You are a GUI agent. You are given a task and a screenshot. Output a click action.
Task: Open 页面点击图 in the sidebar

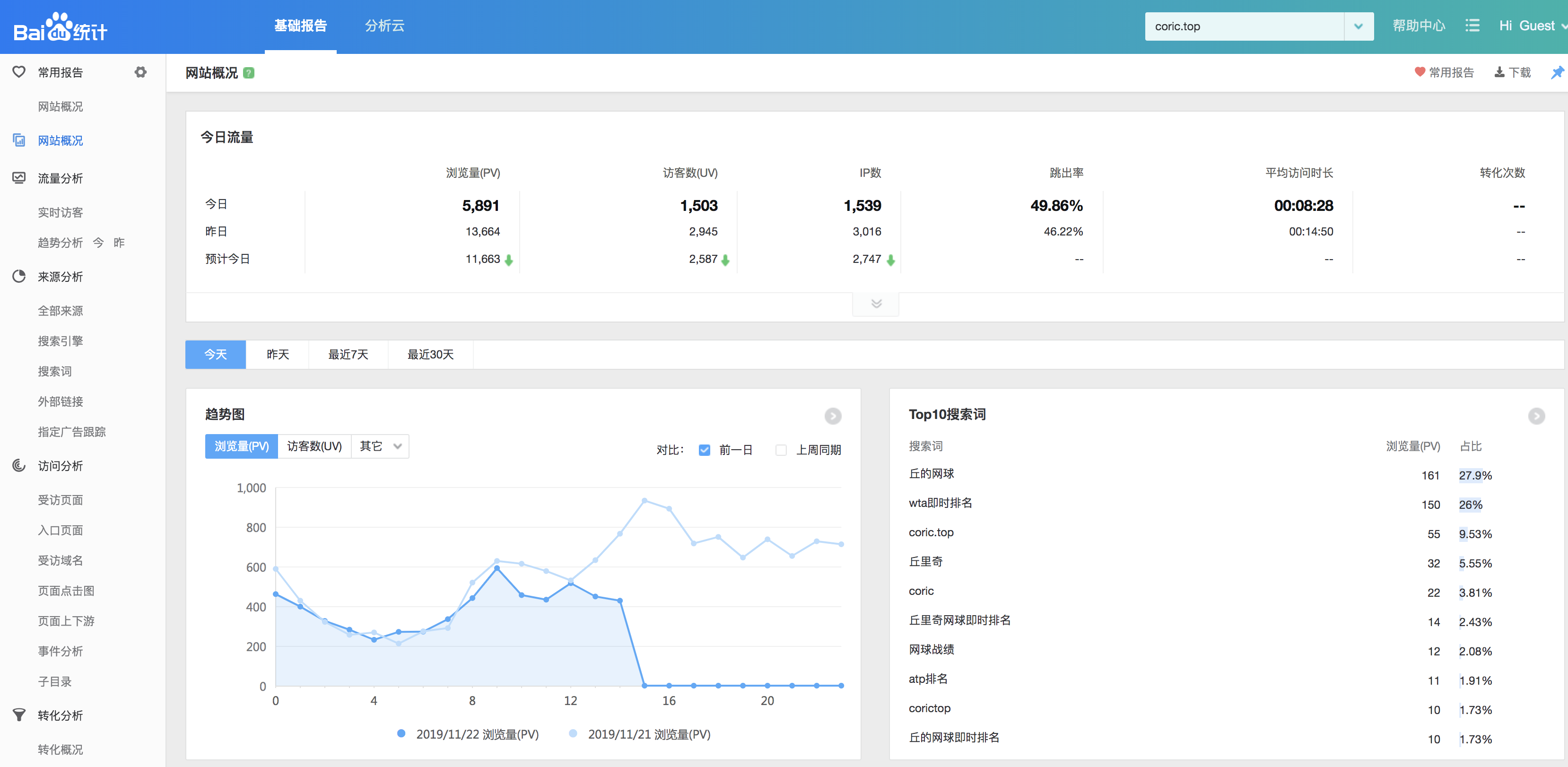(66, 591)
